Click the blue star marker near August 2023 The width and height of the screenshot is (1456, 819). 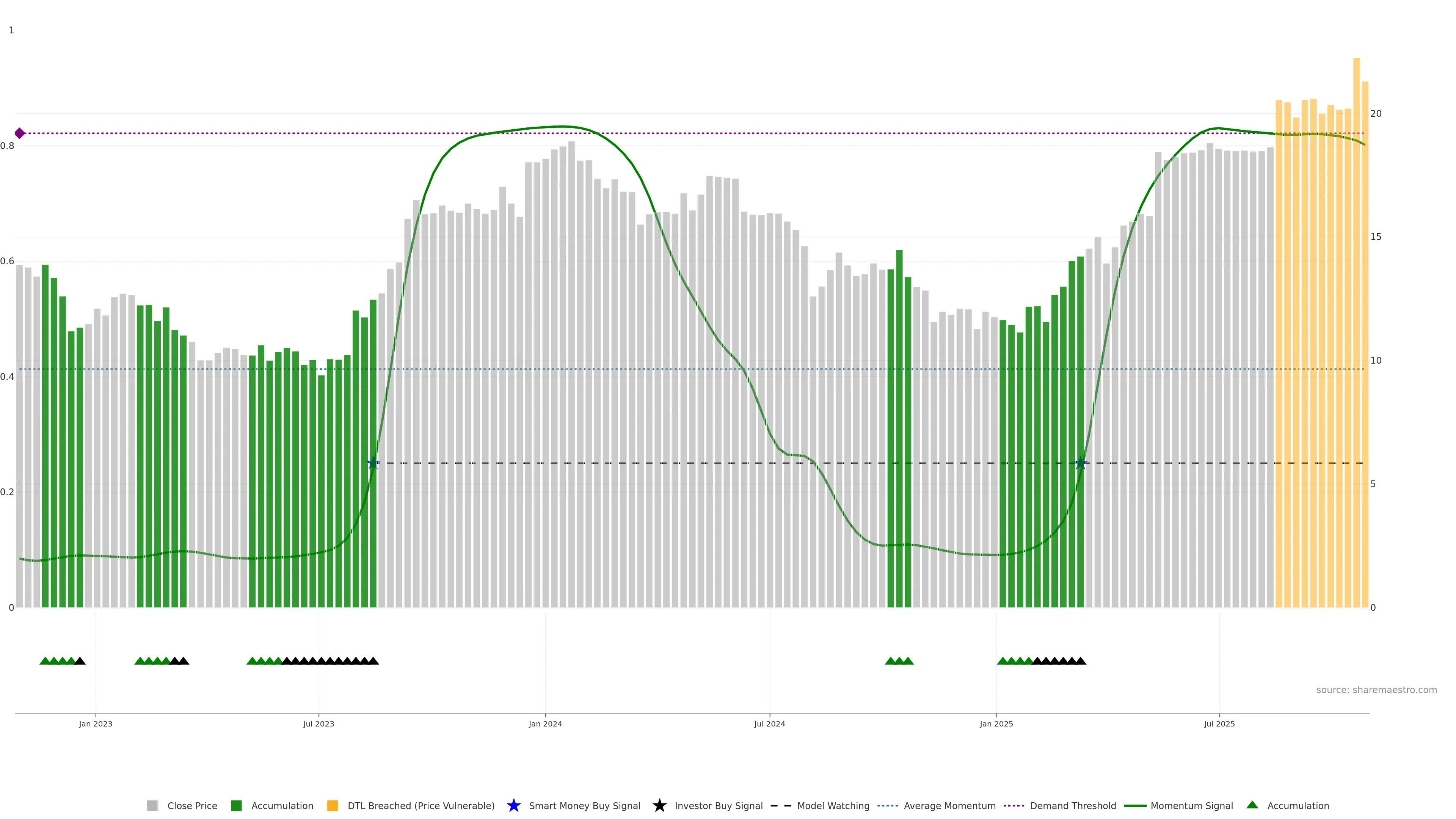(372, 463)
